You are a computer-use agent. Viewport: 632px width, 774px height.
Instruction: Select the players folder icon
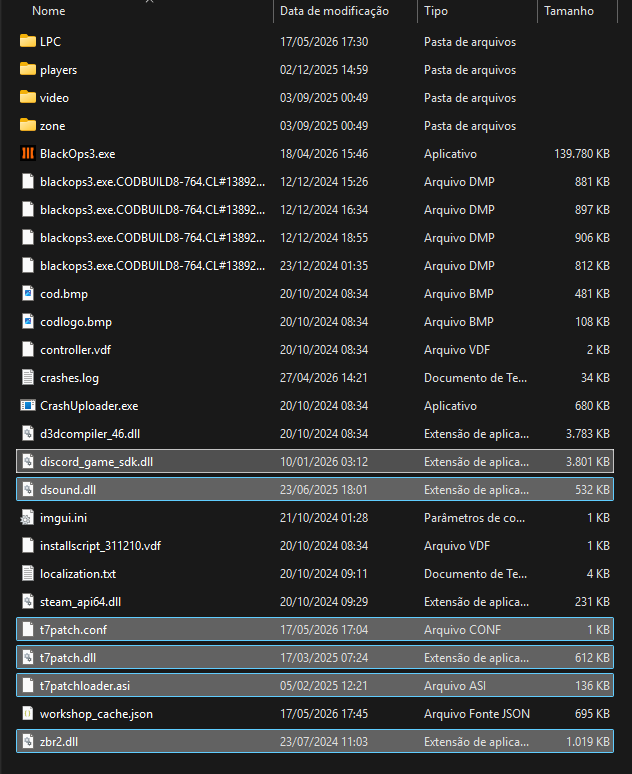pos(28,69)
